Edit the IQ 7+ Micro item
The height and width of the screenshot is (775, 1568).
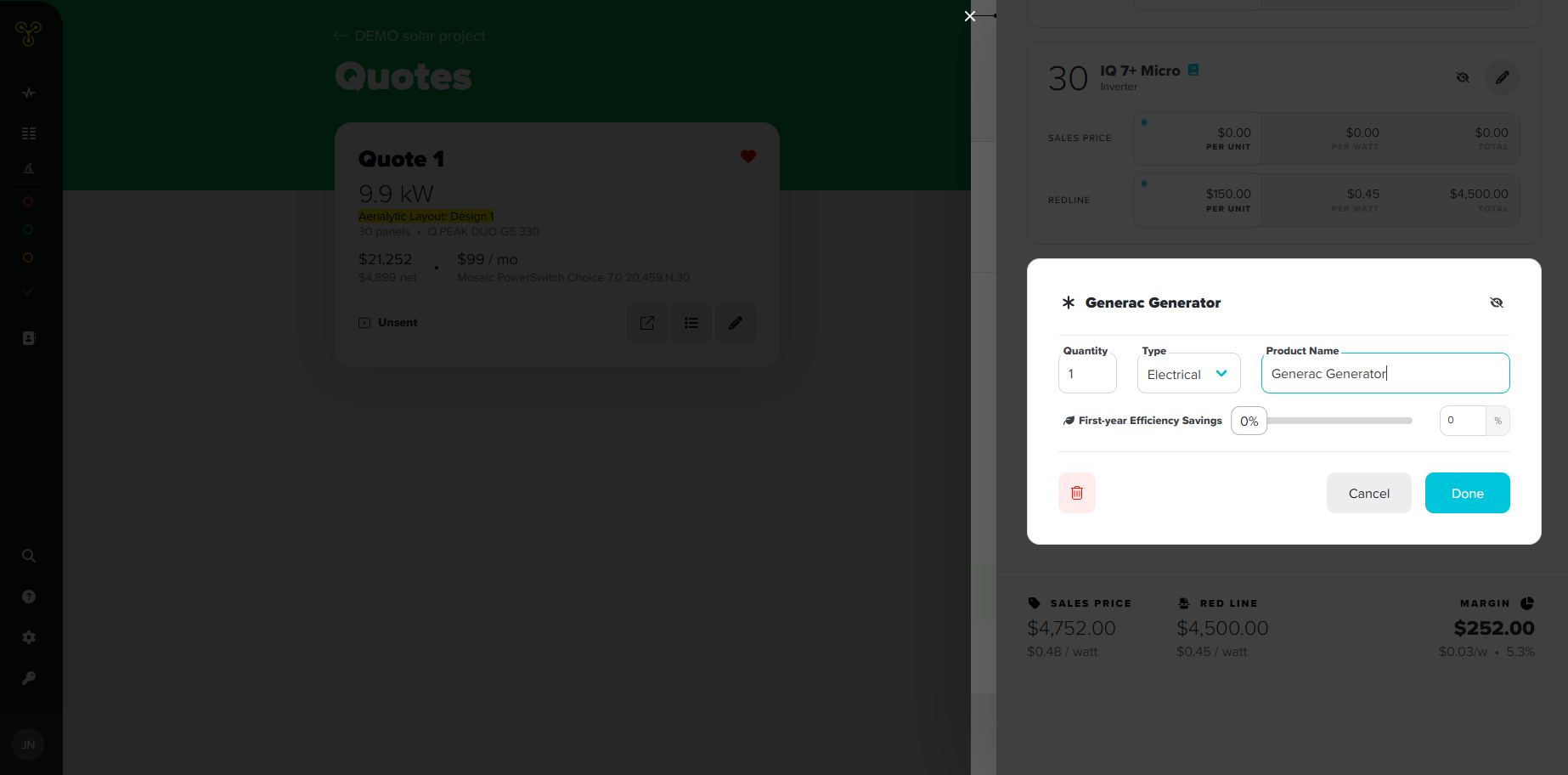(1503, 77)
